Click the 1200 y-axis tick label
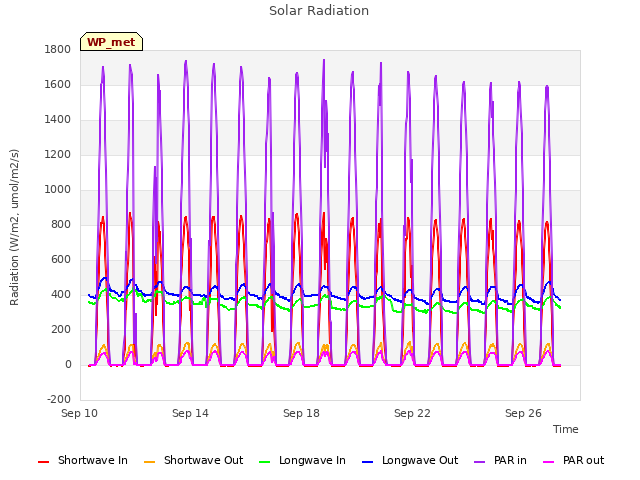Screen dimensions: 640x480 [x=58, y=155]
